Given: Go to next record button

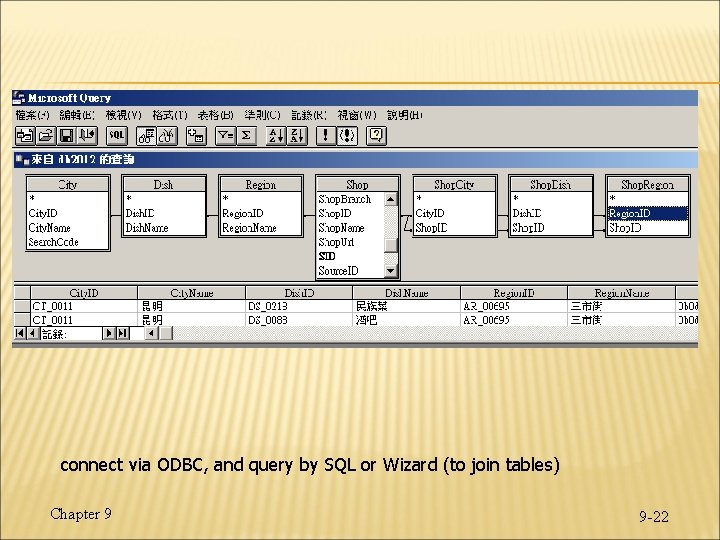Looking at the screenshot, I should click(108, 333).
